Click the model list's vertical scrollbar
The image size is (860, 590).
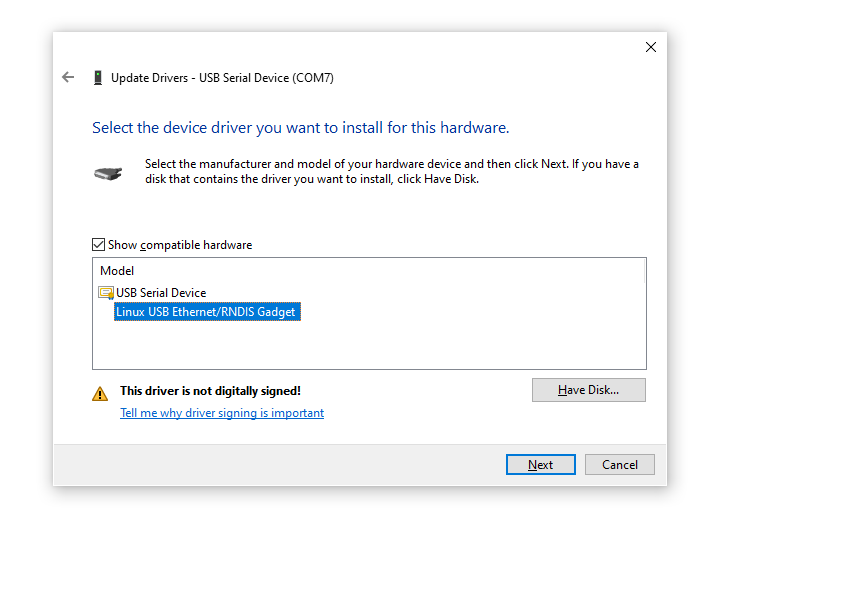click(x=644, y=271)
